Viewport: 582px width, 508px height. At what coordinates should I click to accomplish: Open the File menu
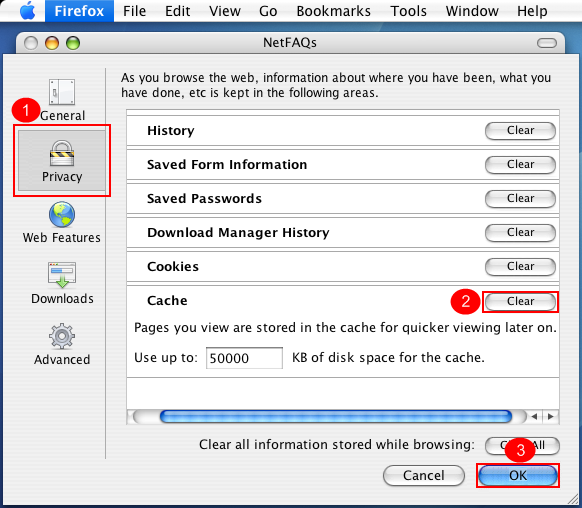click(134, 11)
